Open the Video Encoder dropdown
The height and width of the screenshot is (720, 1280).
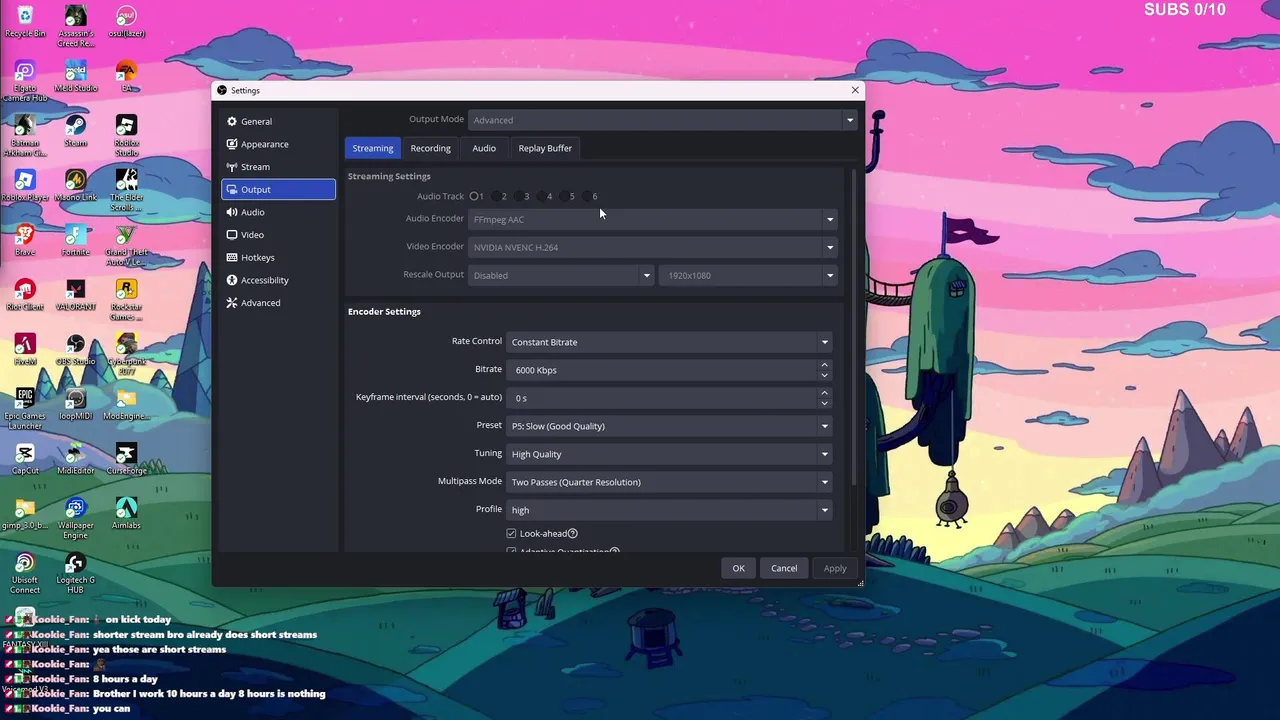tap(653, 247)
